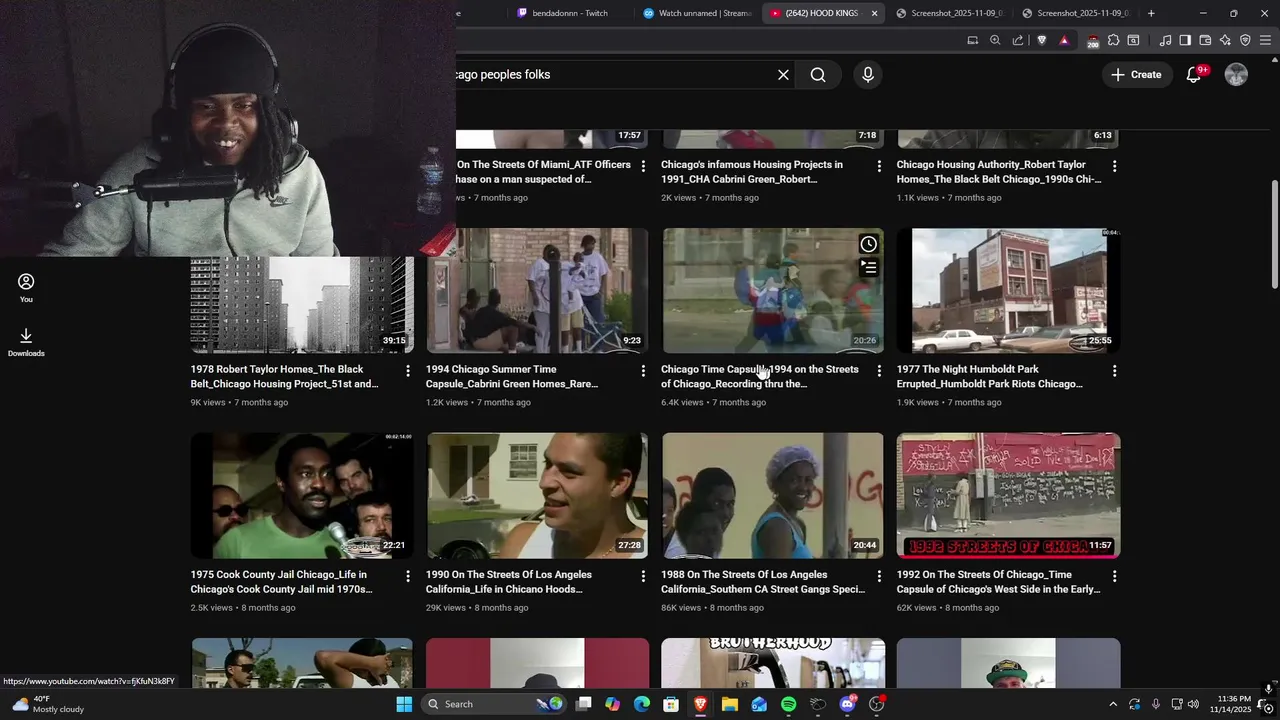Open Discord from the taskbar
Screen dimensions: 1280x720
847,704
